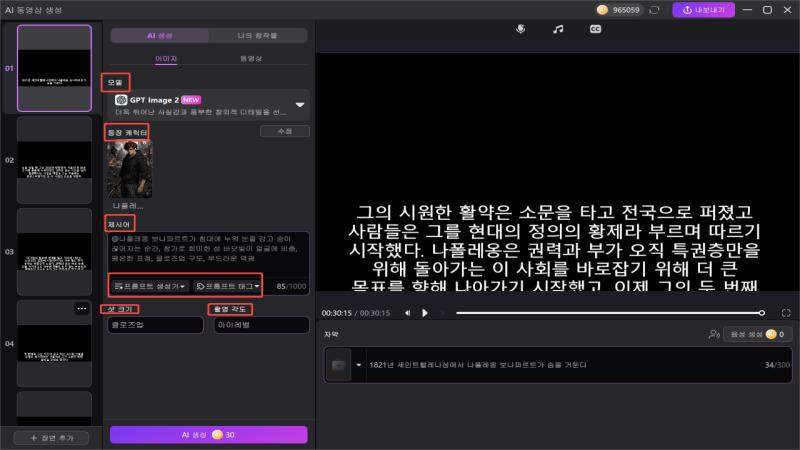This screenshot has width=800, height=450.
Task: Open the voiceover microphone icon above preview
Action: coord(520,29)
